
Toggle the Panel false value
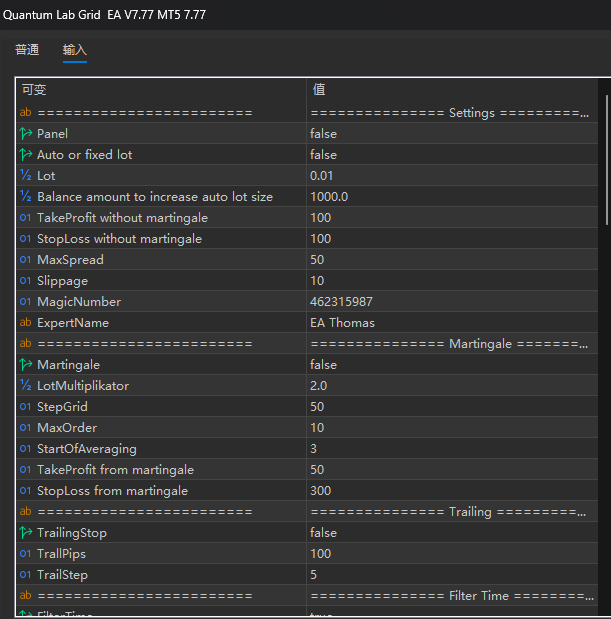[323, 134]
